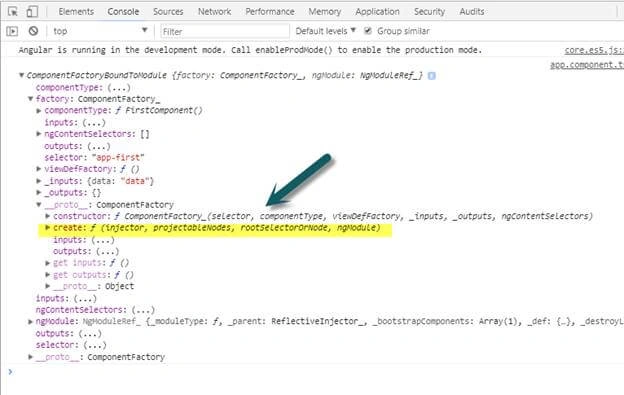Select the Angular development mode log message
Image resolution: width=624 pixels, height=395 pixels.
click(250, 50)
